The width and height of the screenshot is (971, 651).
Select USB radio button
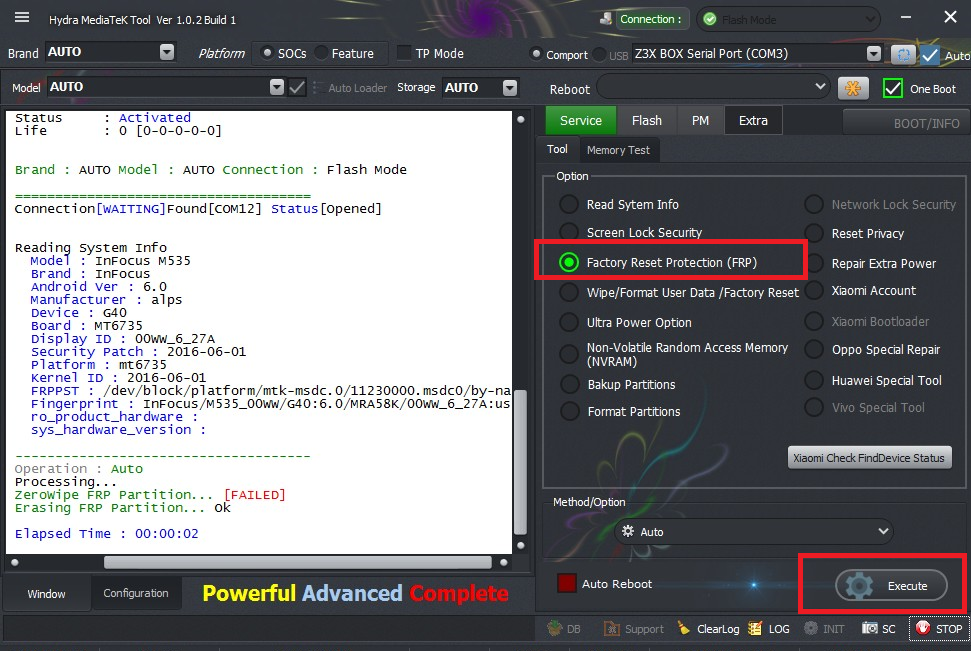pos(599,55)
